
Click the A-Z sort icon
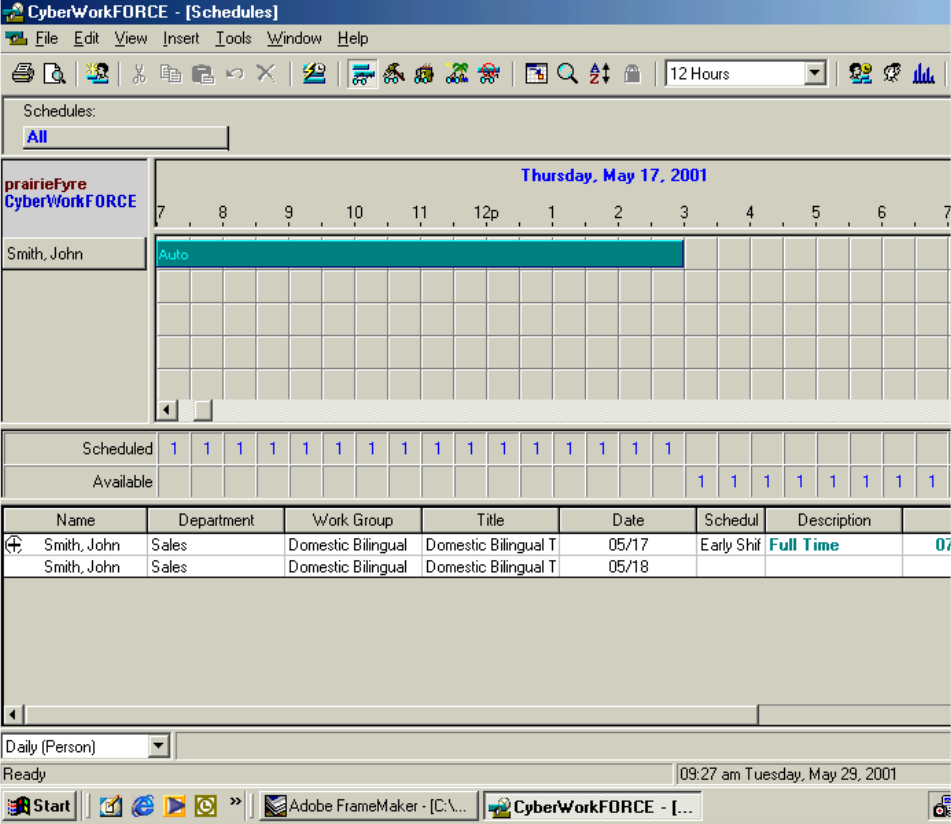point(600,74)
